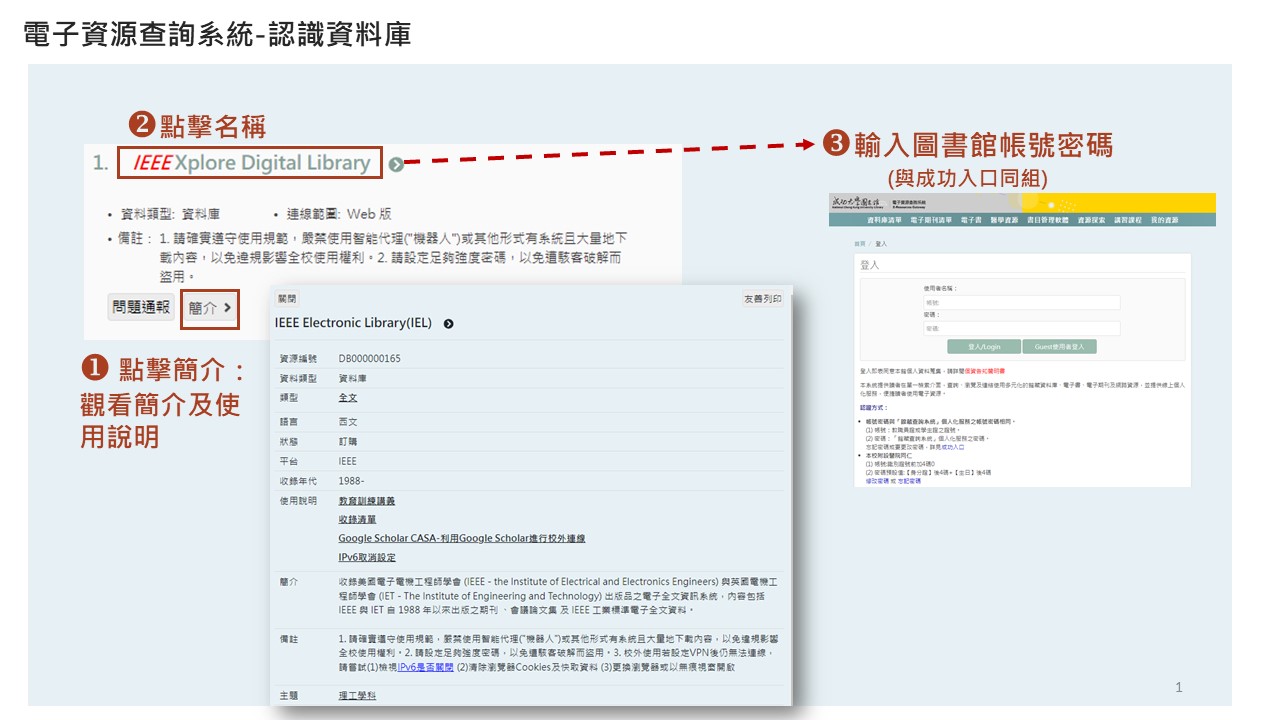Focus the username 帳號 input field
This screenshot has width=1280, height=720.
1022,302
